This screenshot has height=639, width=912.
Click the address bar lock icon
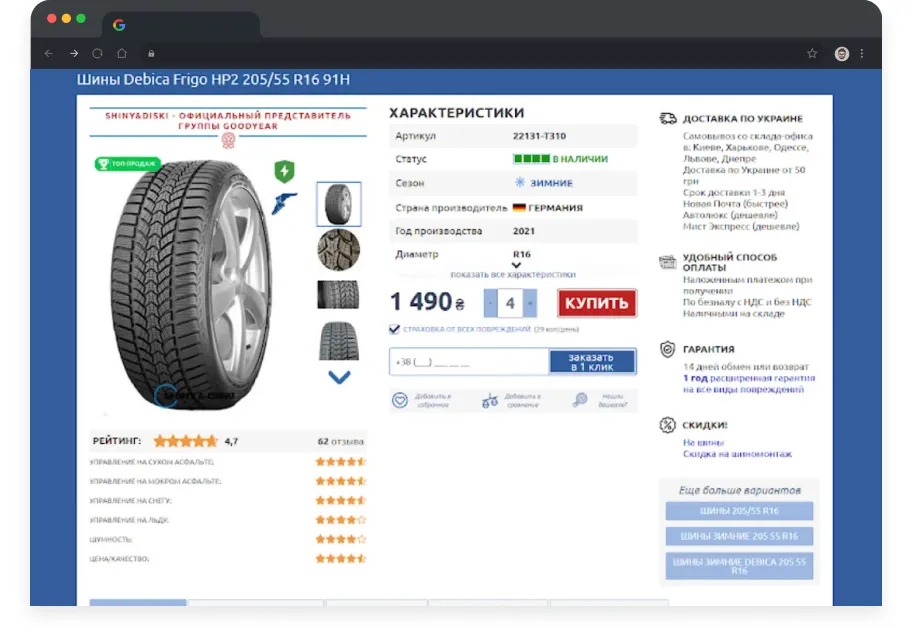click(151, 53)
